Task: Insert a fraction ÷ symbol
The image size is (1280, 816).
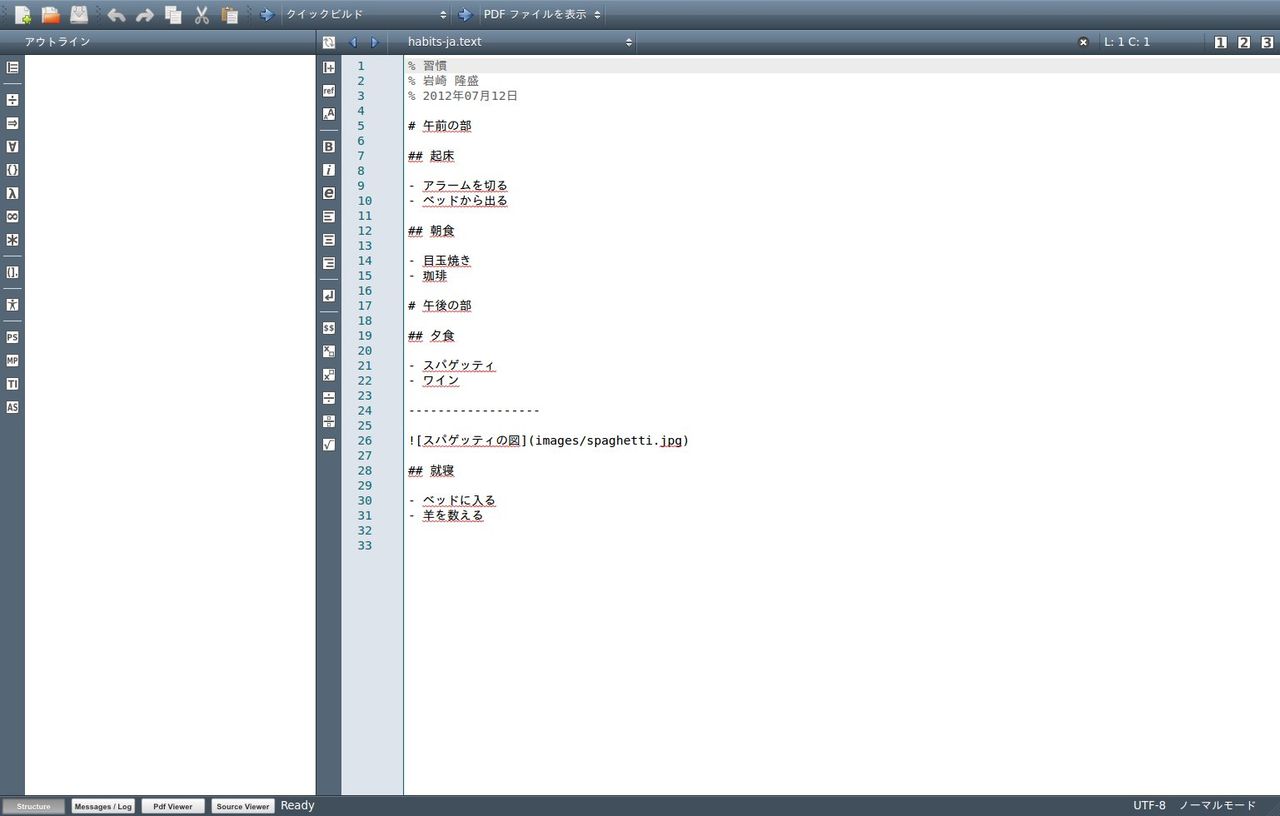Action: 329,398
